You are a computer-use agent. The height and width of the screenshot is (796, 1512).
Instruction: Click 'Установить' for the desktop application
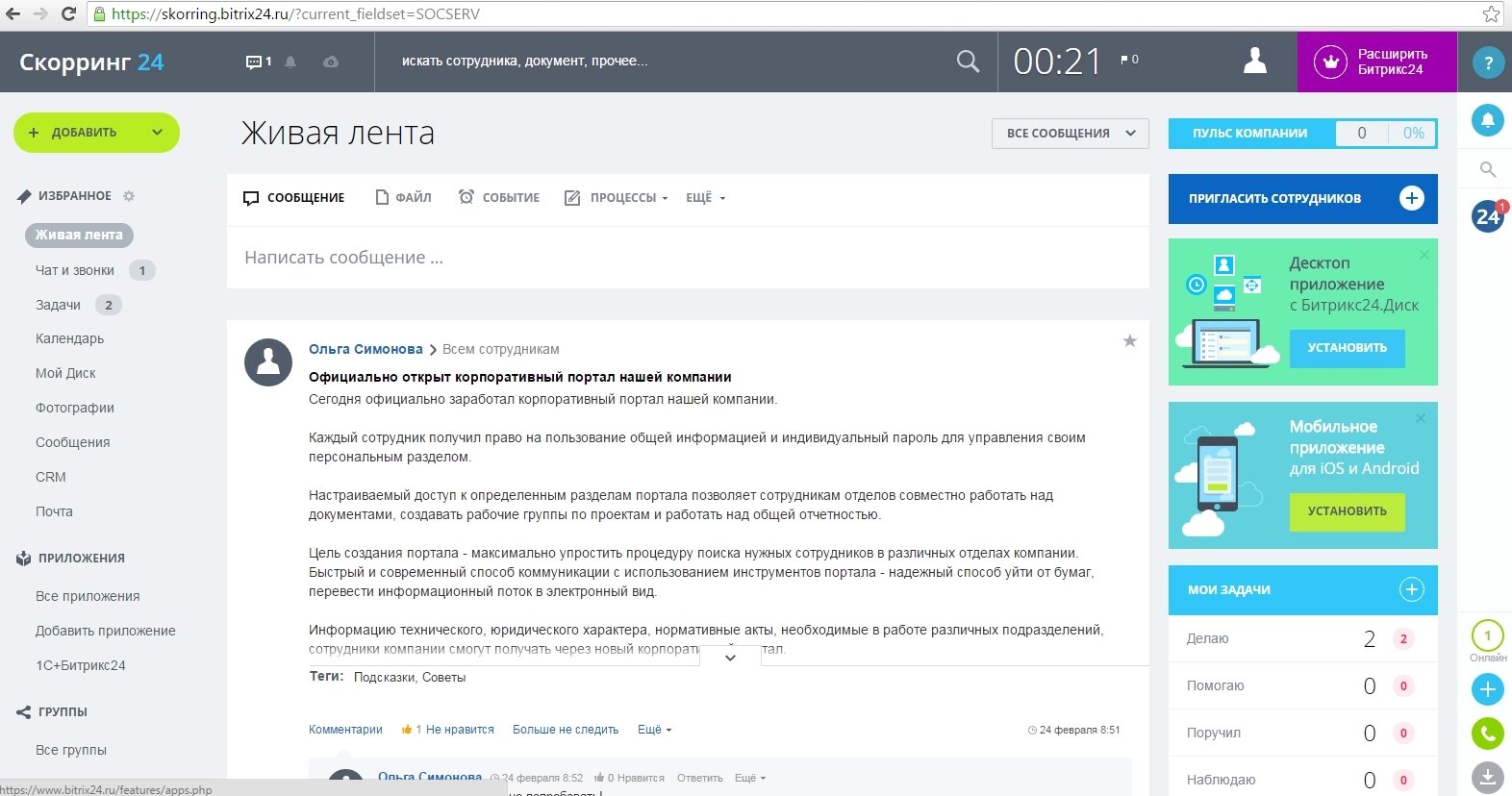click(x=1346, y=348)
